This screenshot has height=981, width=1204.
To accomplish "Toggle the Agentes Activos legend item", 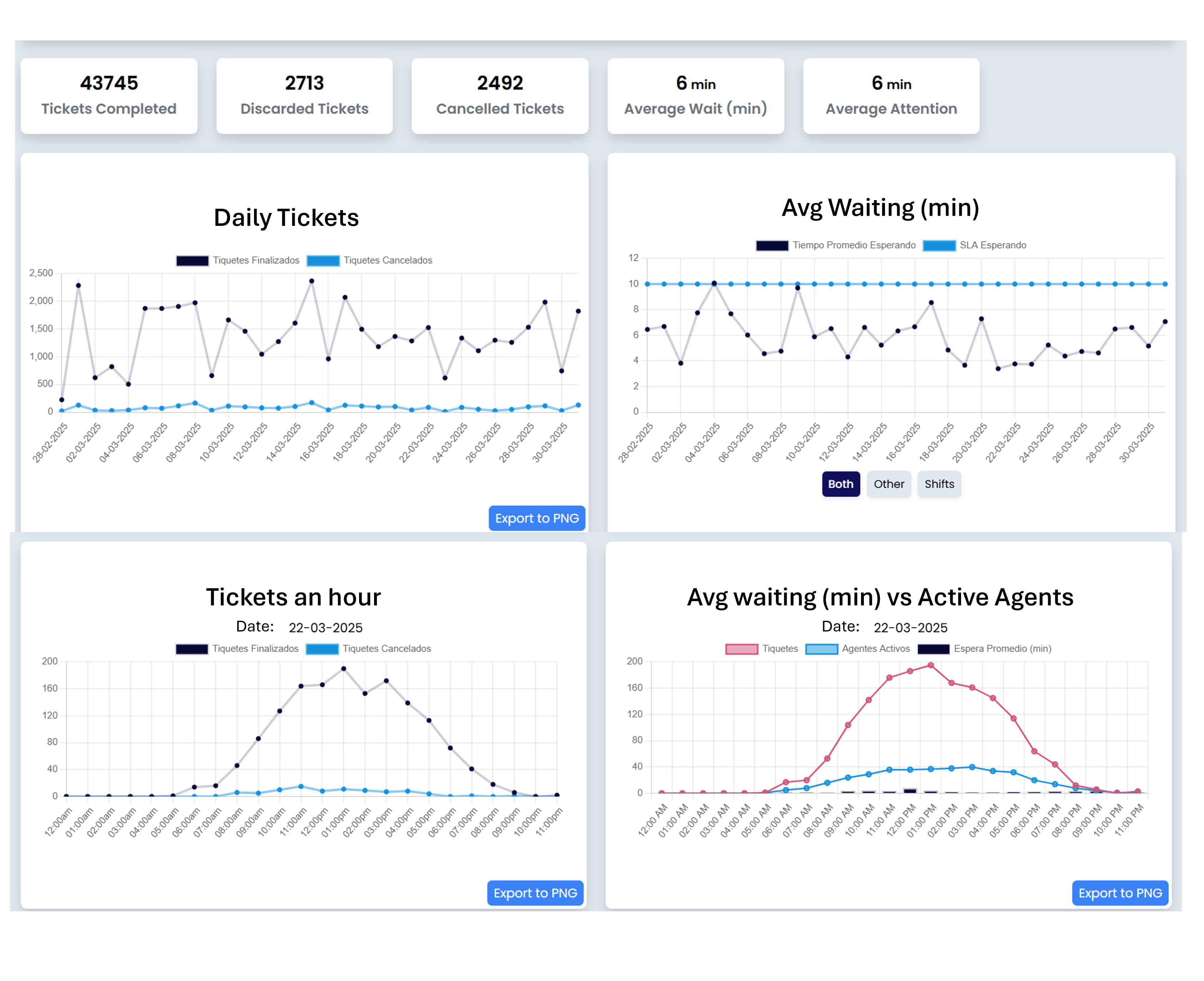I will pos(821,649).
